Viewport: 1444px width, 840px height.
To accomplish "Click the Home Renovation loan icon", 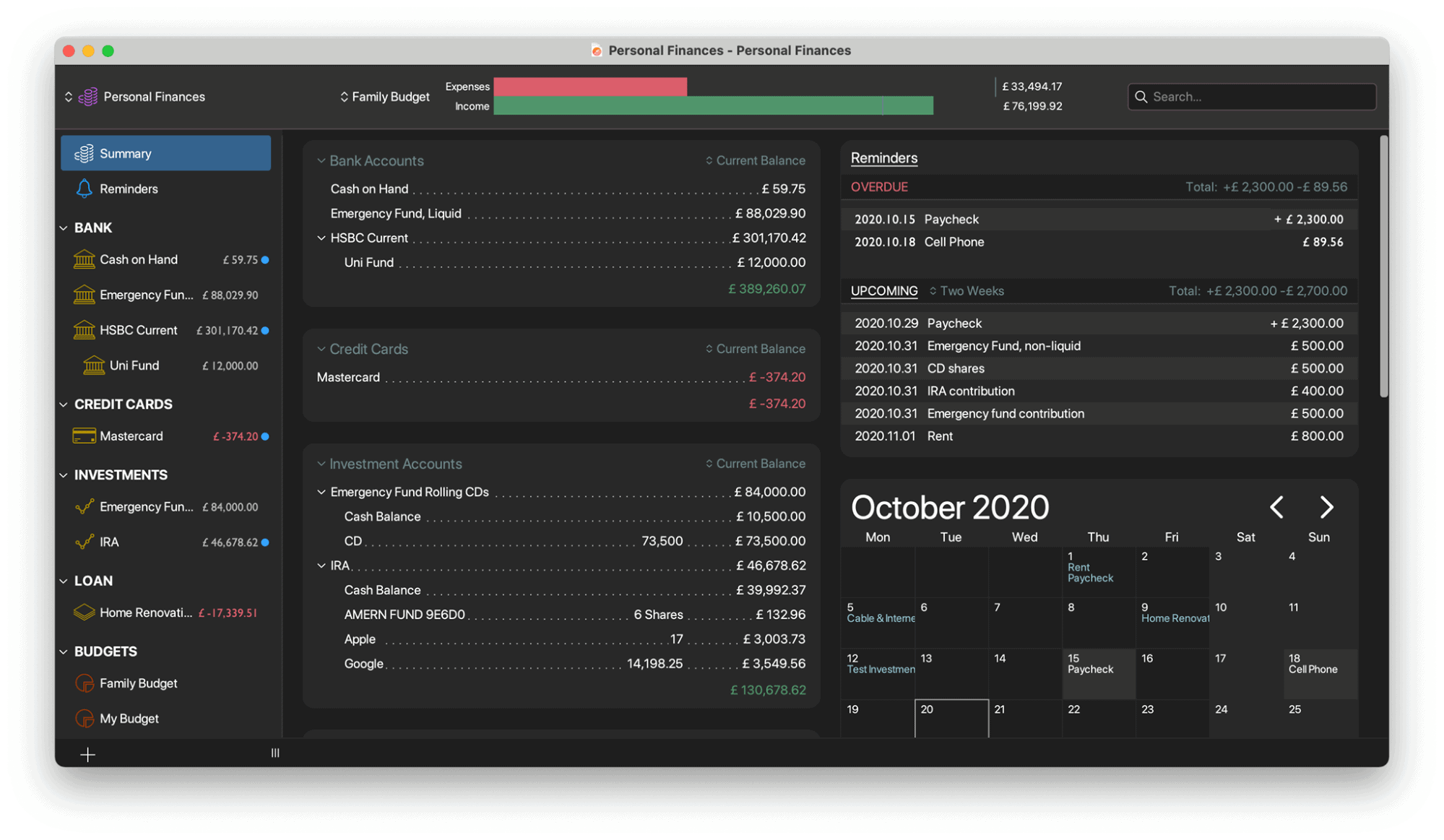I will pos(84,612).
